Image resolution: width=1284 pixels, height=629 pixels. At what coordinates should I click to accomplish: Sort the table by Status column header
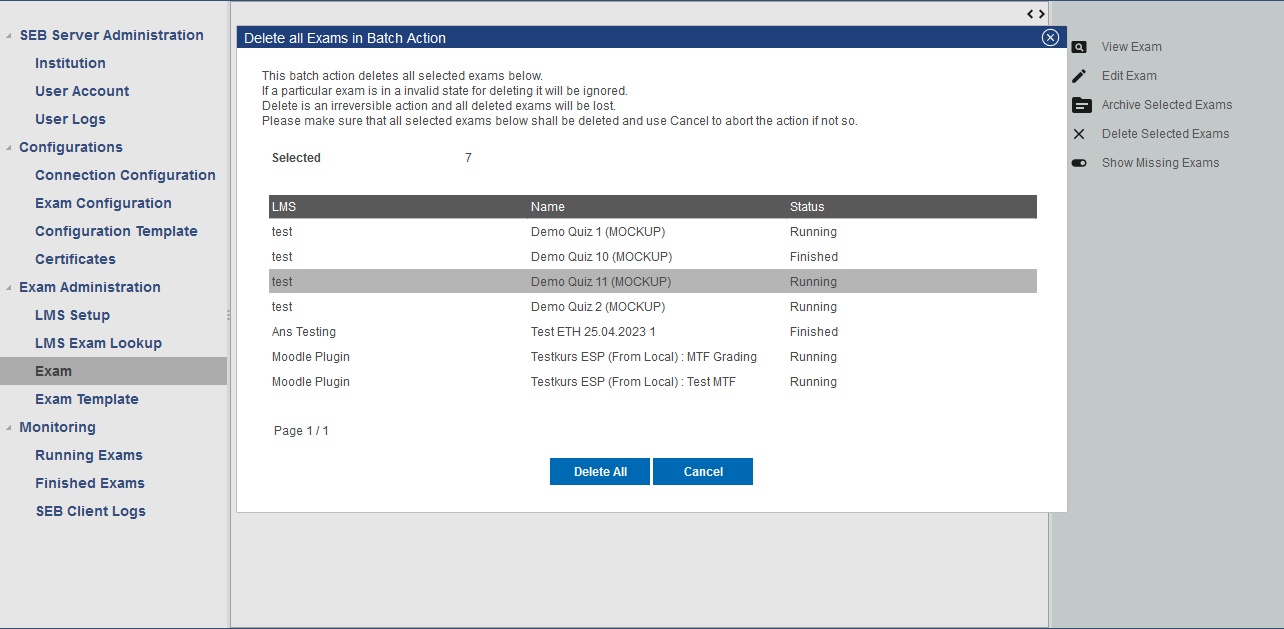pyautogui.click(x=807, y=207)
